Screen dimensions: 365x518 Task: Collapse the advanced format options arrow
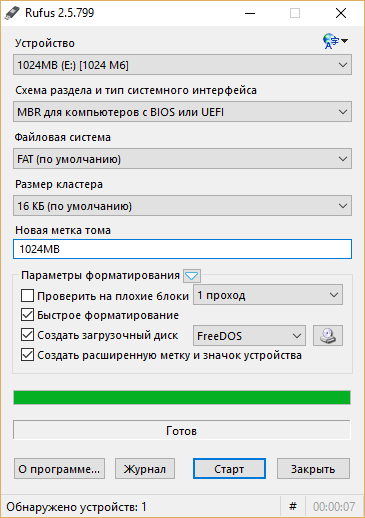pyautogui.click(x=192, y=276)
